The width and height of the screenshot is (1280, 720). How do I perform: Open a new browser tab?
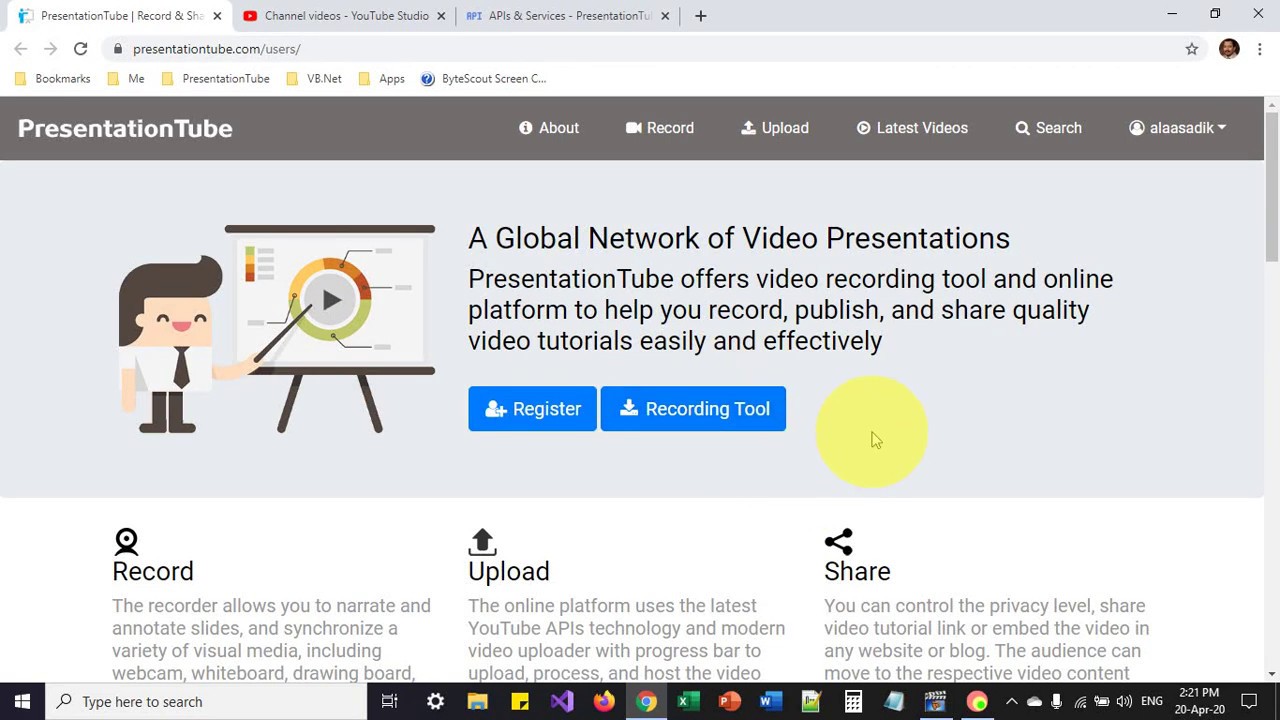click(x=701, y=16)
